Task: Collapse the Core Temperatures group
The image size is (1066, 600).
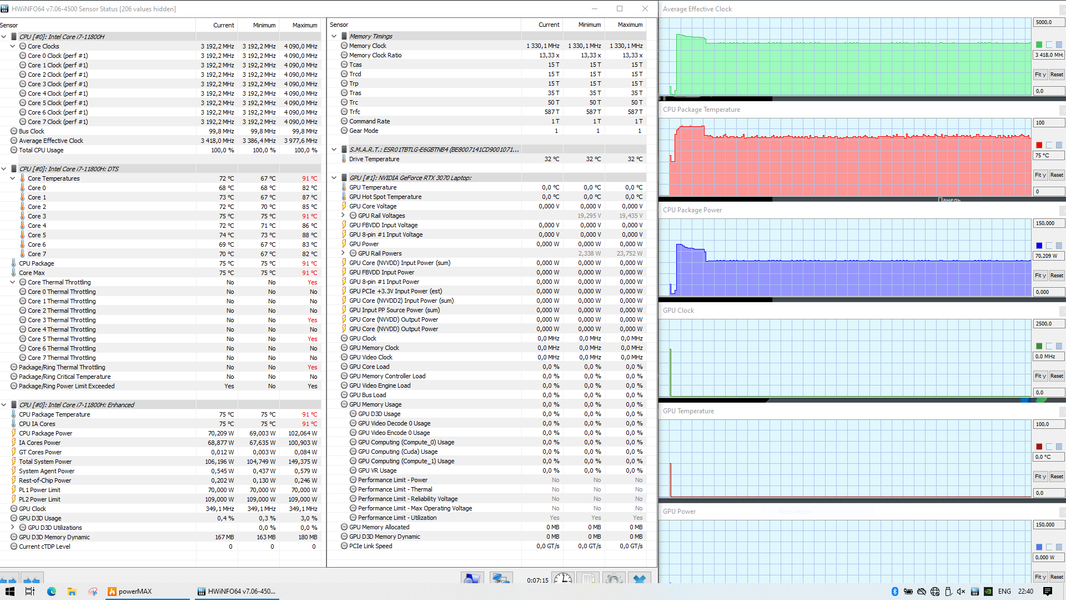Action: (13, 178)
